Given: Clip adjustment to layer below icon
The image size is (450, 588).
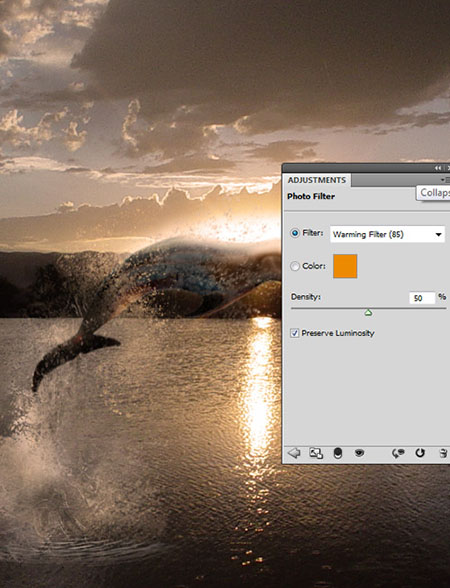Looking at the screenshot, I should point(338,453).
